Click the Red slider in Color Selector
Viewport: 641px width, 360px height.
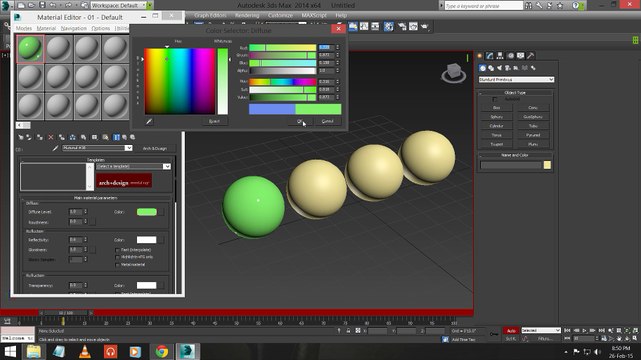coord(282,48)
